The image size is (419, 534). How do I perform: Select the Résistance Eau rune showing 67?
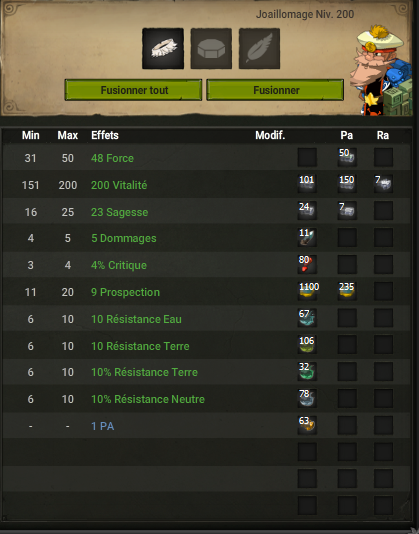point(307,318)
